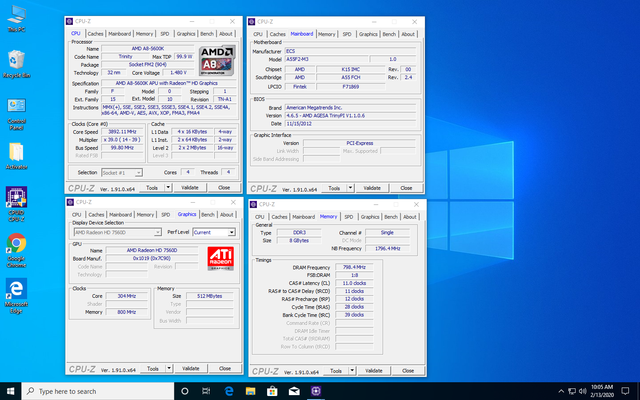Launch Microsoft Edge desktop shortcut

coord(16,296)
